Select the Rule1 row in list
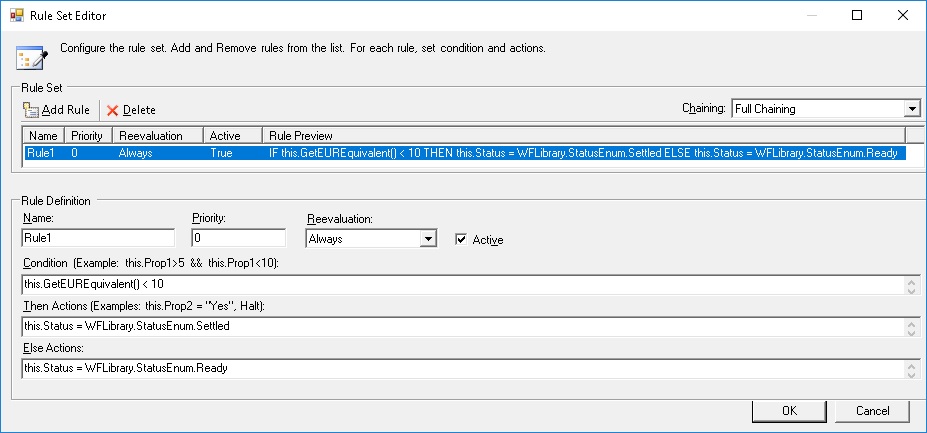The image size is (927, 433). point(464,153)
